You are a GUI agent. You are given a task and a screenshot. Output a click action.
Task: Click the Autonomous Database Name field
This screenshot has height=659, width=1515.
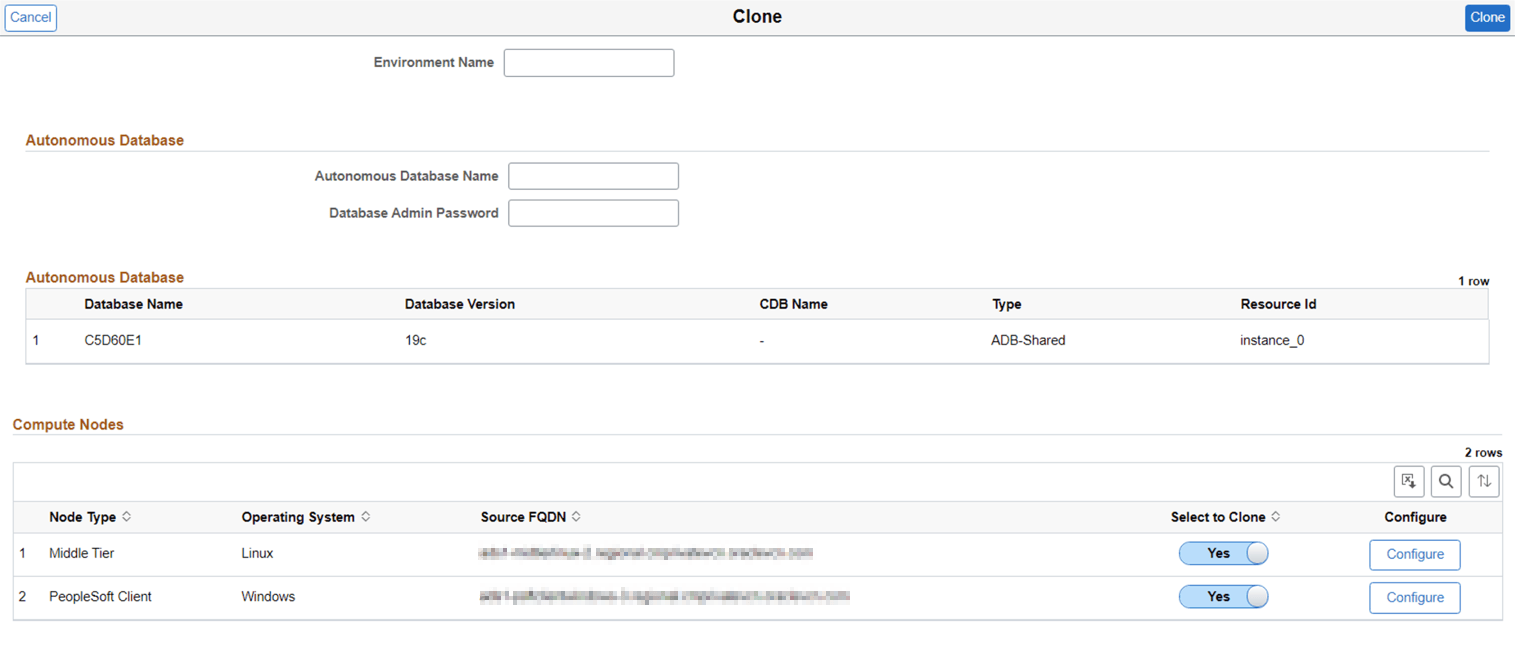(593, 175)
